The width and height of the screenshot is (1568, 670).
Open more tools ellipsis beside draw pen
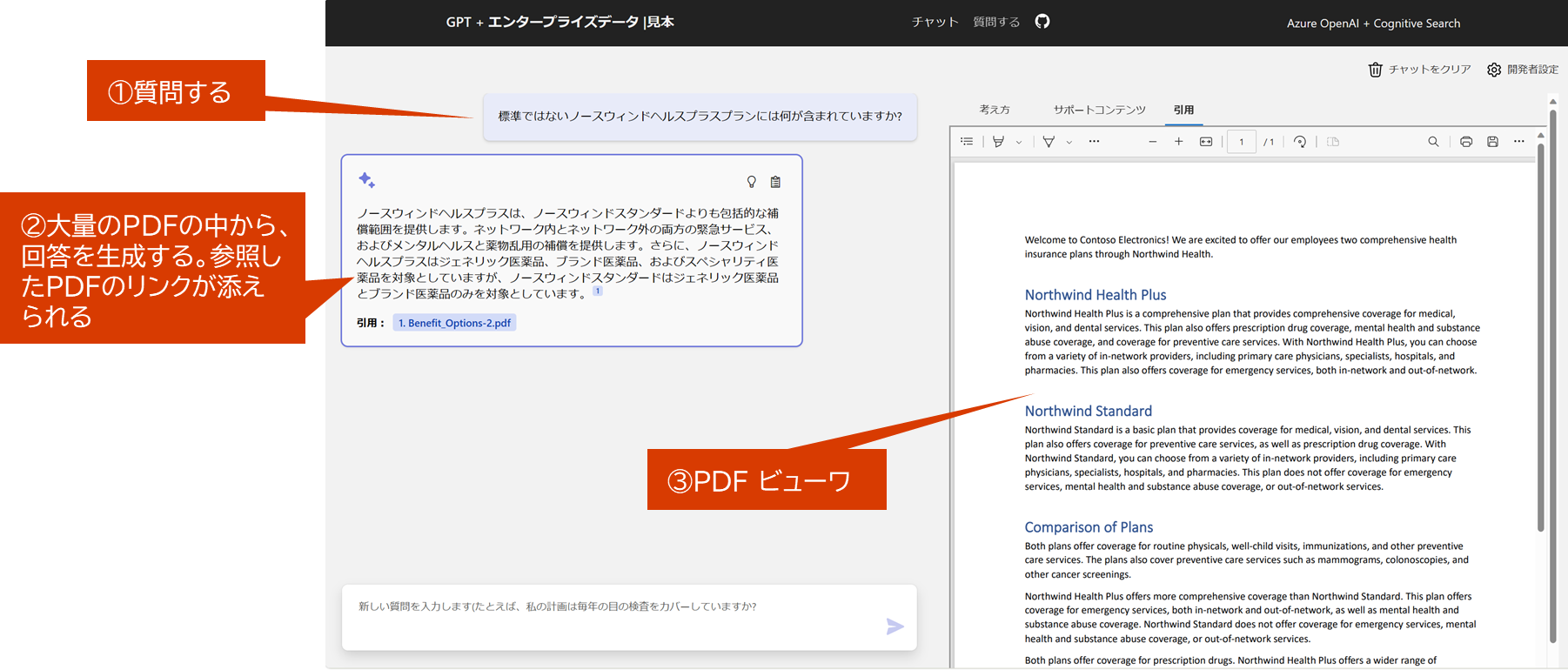pyautogui.click(x=1094, y=141)
